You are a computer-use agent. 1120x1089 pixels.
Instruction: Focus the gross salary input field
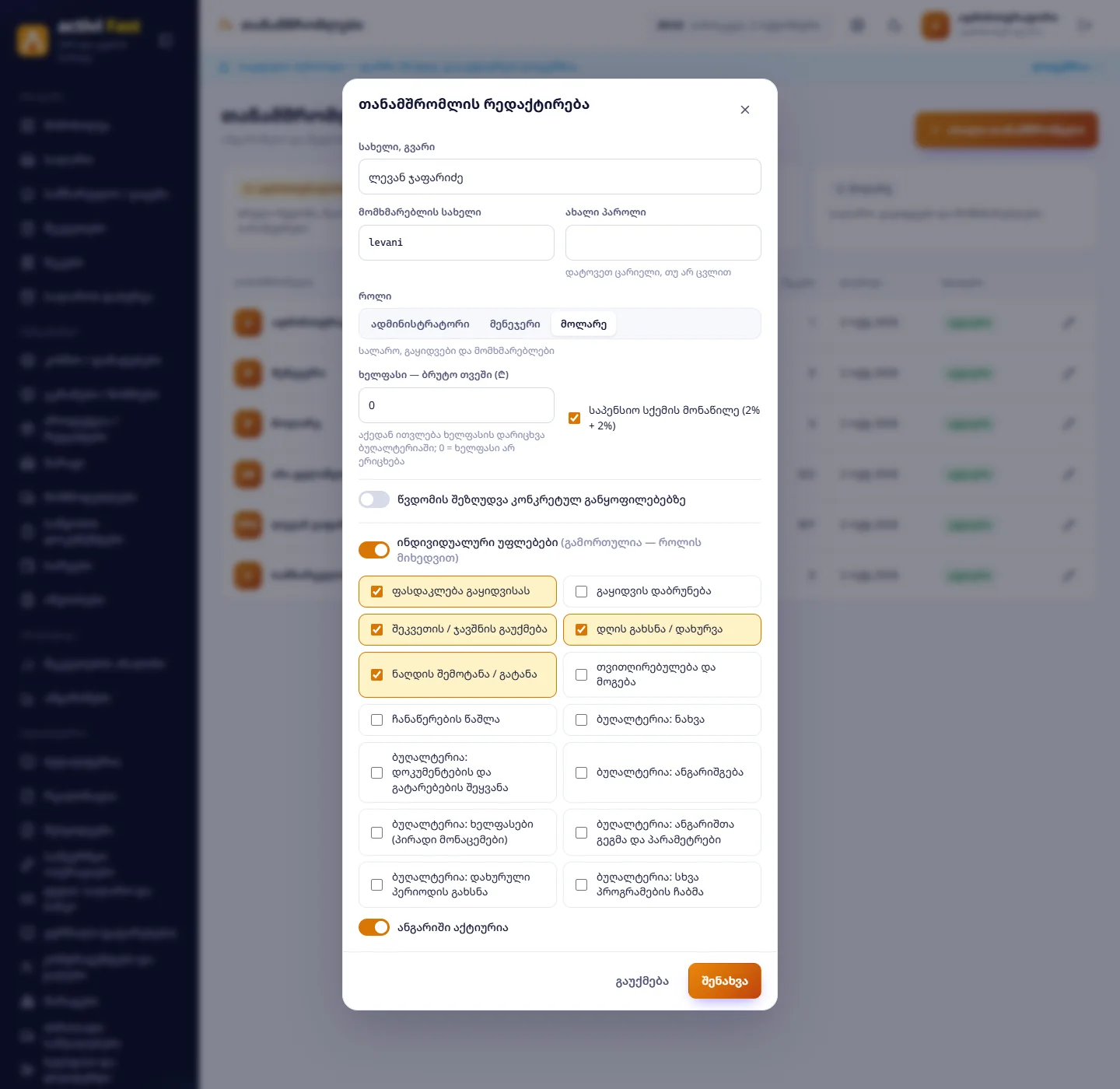point(457,405)
